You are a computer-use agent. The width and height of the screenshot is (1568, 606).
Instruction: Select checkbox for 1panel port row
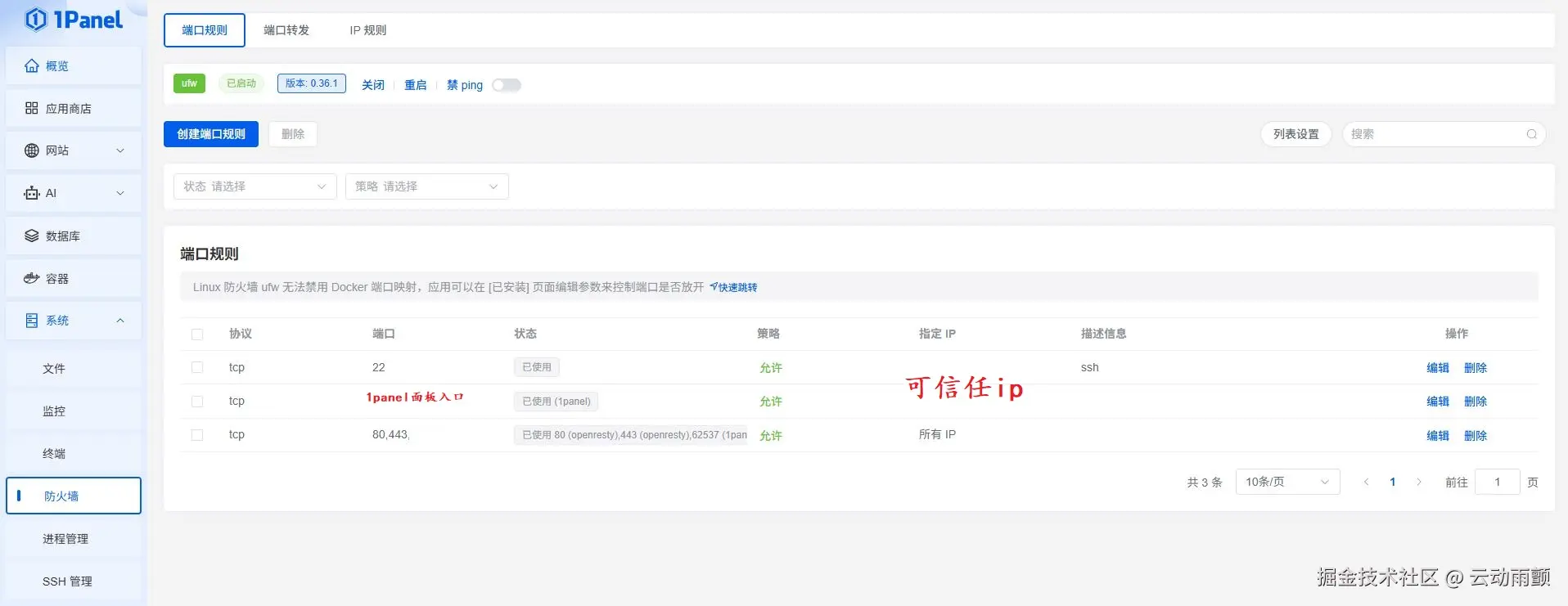pos(197,401)
